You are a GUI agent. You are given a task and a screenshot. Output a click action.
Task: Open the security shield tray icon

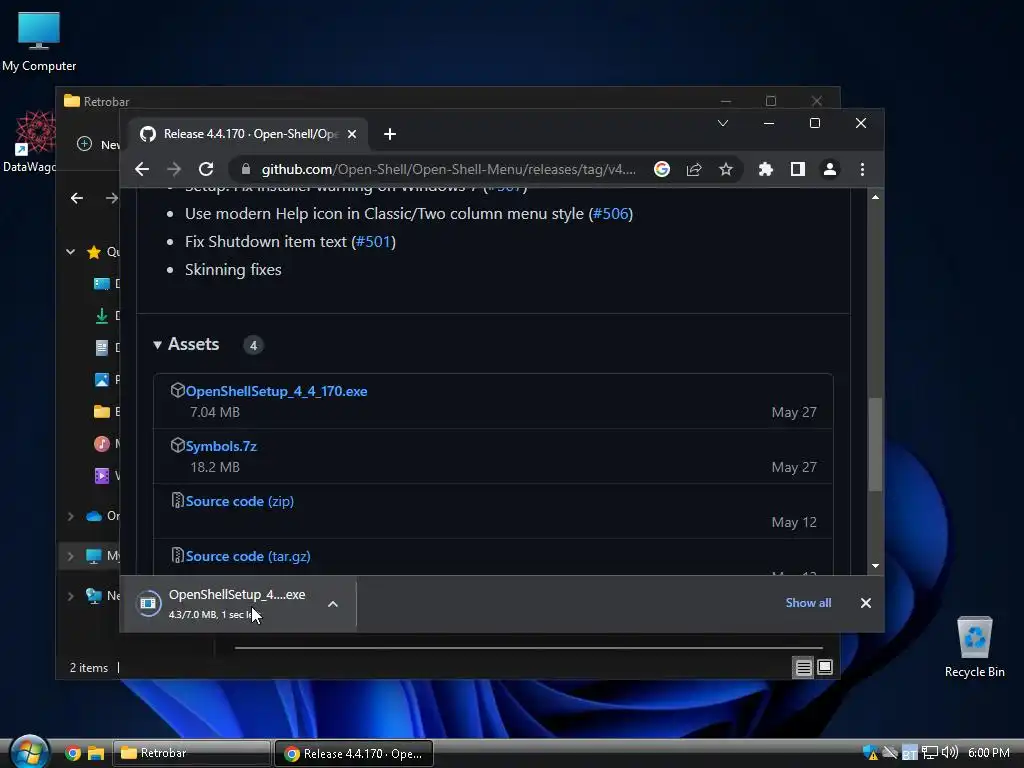871,753
